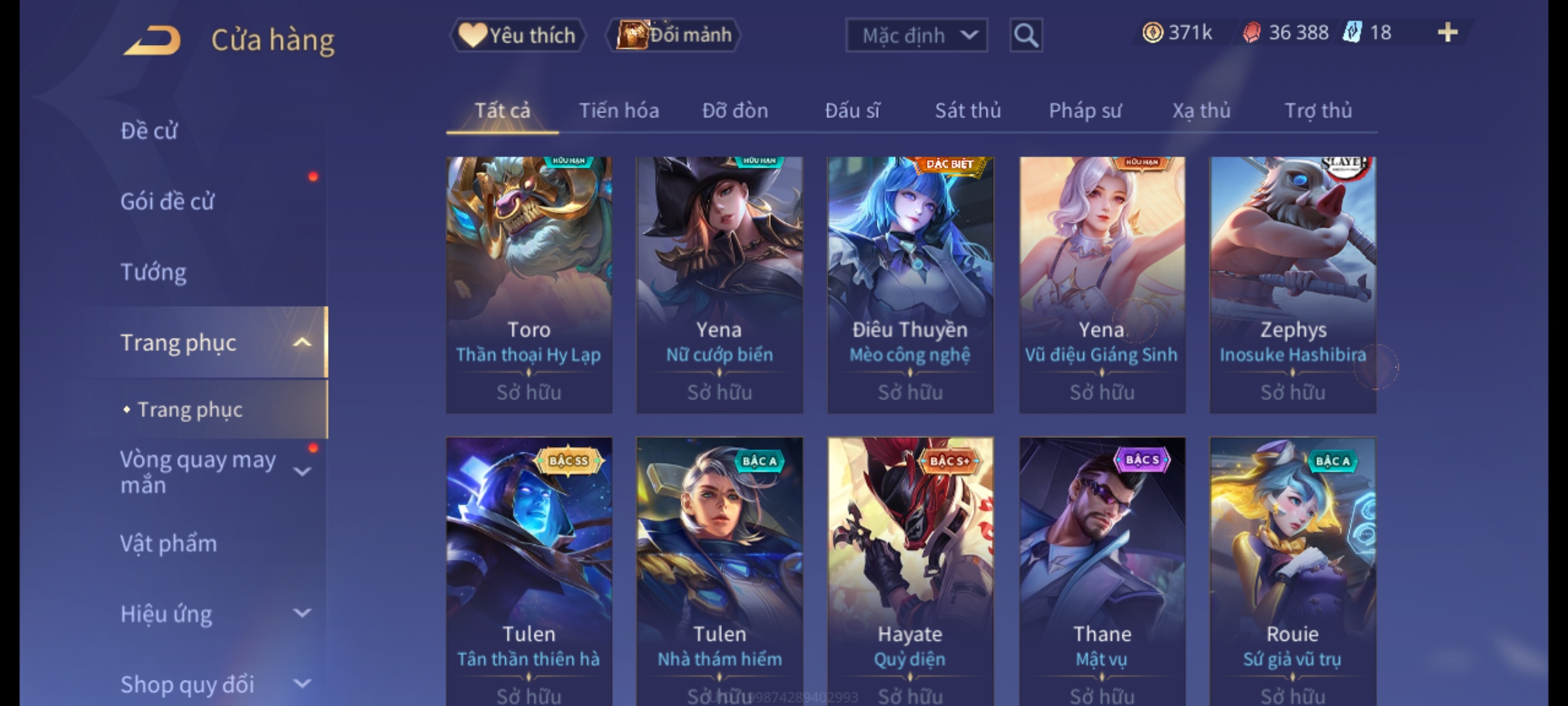Select the Pháp sư tab
The width and height of the screenshot is (1568, 706).
click(1085, 110)
